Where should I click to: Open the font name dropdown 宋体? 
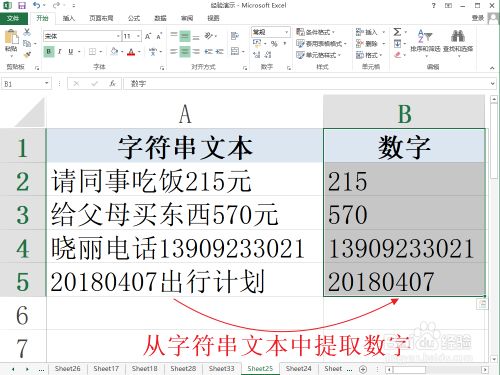(118, 36)
